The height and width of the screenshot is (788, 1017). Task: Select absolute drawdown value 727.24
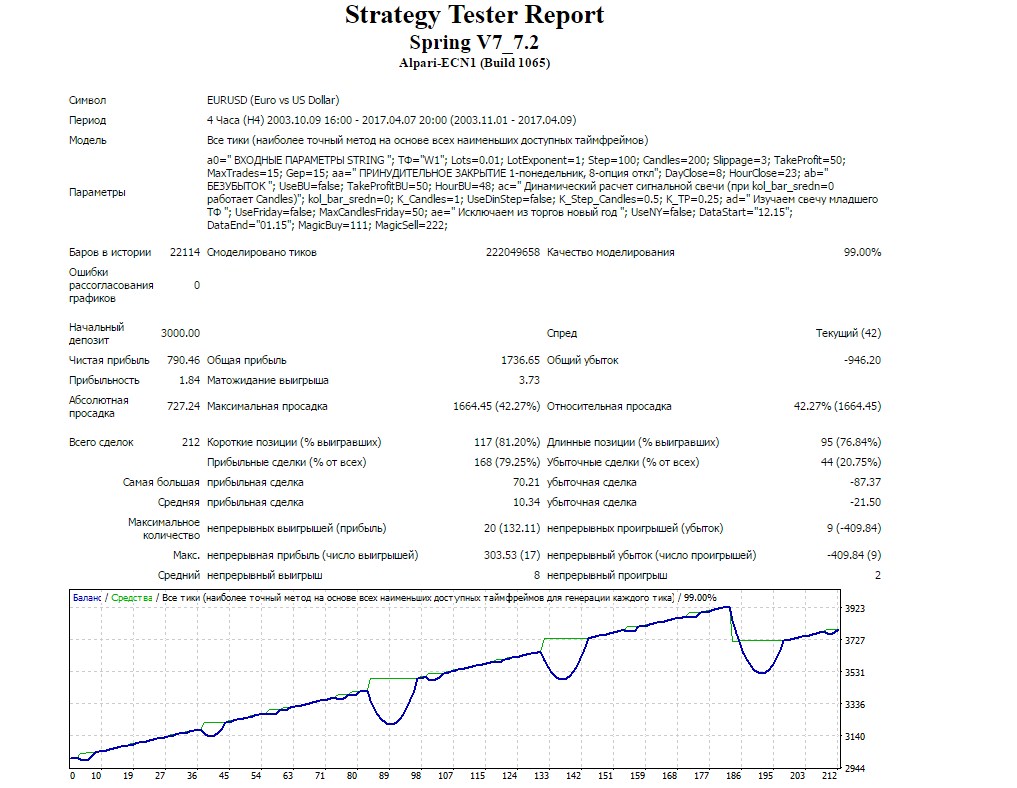point(184,406)
